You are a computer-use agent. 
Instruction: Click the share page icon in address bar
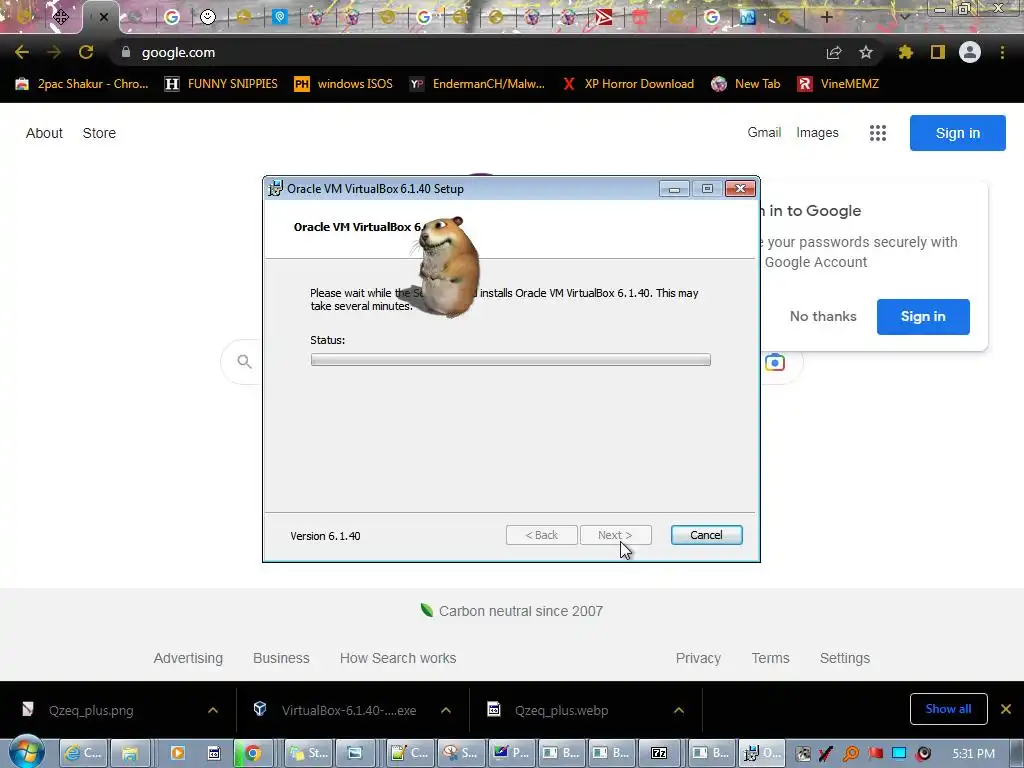pyautogui.click(x=834, y=53)
